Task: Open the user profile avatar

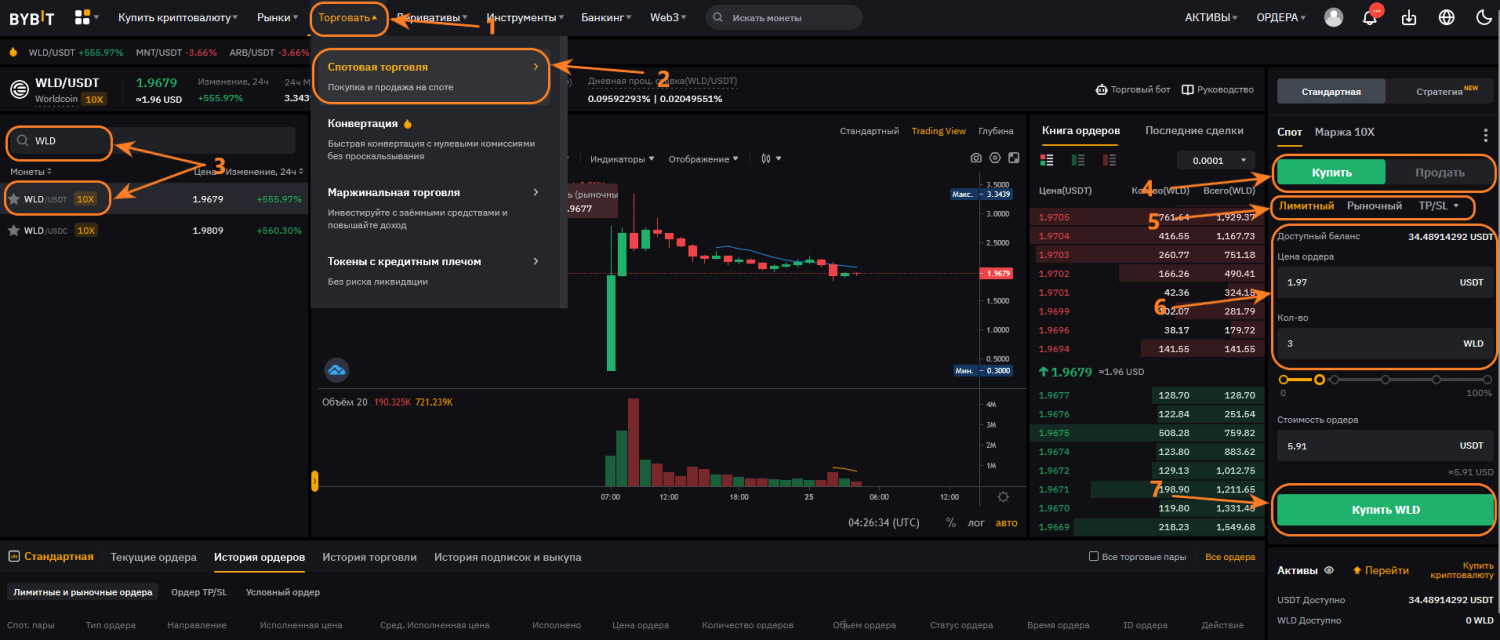Action: click(x=1334, y=17)
